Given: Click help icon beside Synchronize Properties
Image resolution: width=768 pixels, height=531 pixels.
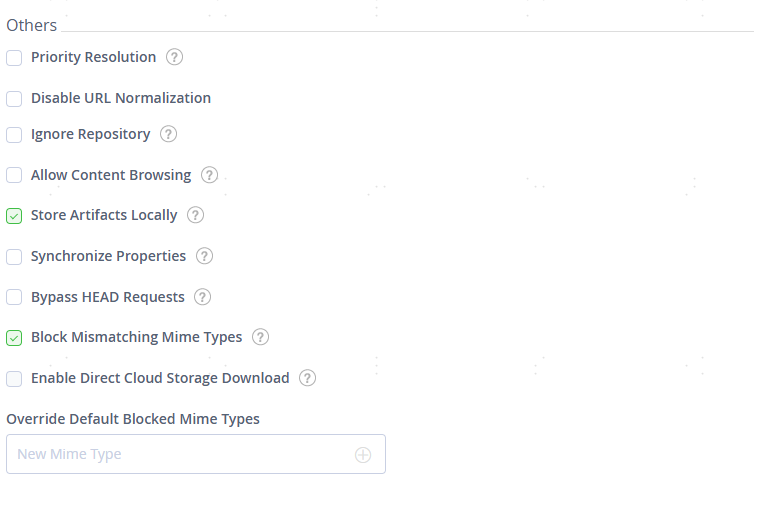Looking at the screenshot, I should point(204,256).
